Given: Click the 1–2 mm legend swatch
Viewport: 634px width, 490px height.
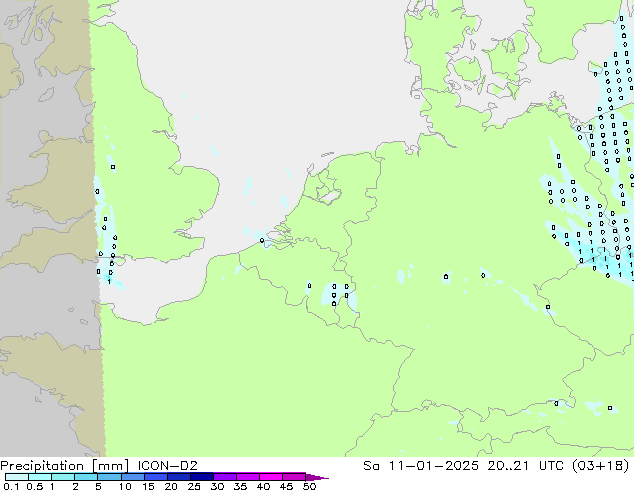Looking at the screenshot, I should tap(63, 477).
